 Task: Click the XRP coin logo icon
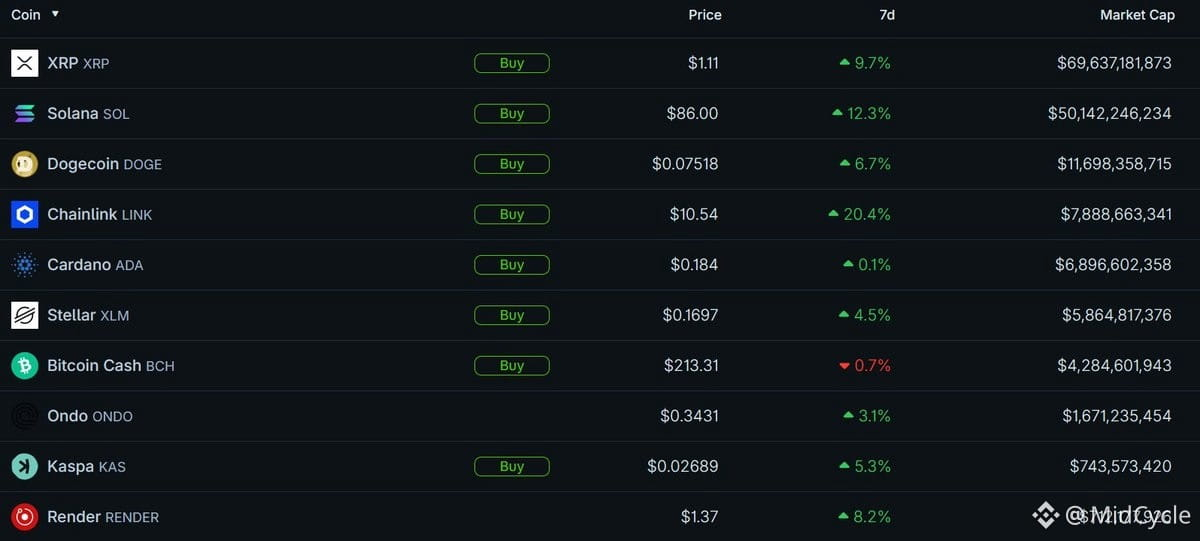click(x=24, y=63)
